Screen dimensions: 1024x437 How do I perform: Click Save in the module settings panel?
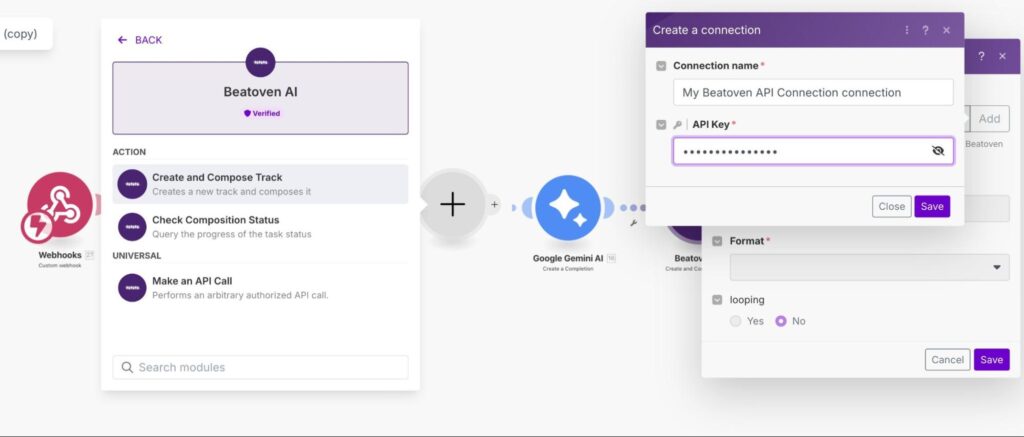coord(991,360)
